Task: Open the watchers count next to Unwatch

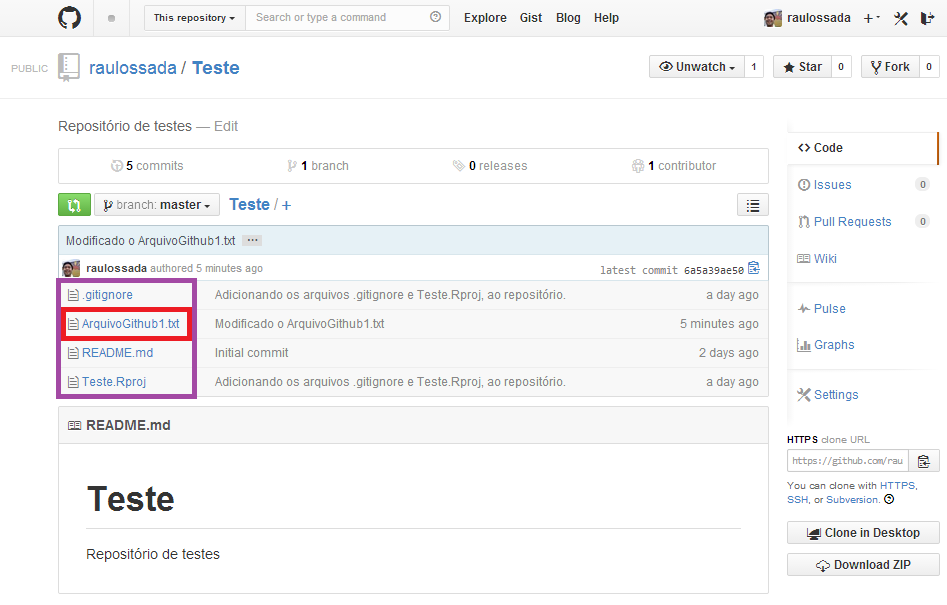Action: (754, 66)
